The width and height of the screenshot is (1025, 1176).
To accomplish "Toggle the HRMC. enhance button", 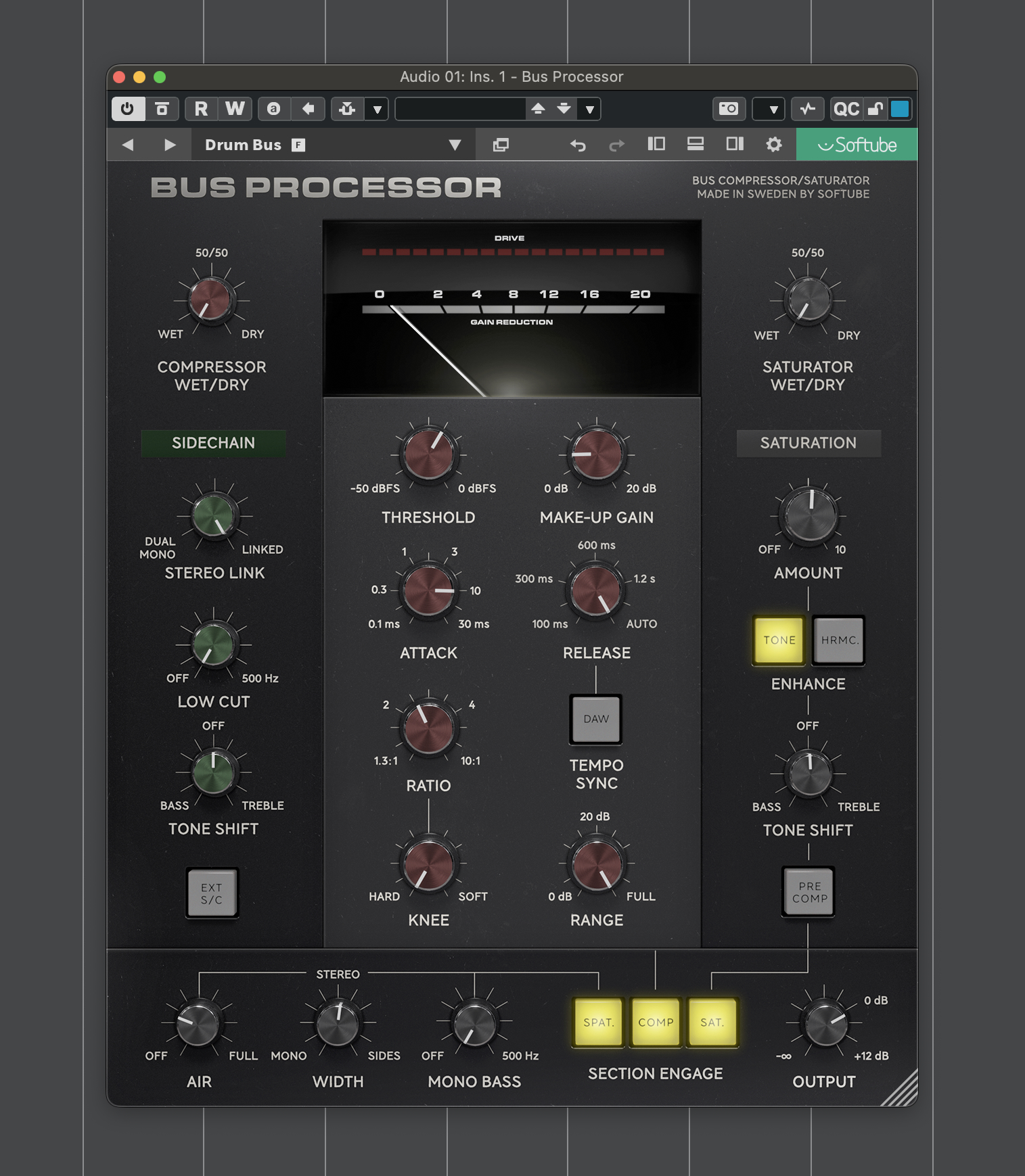I will tap(839, 640).
